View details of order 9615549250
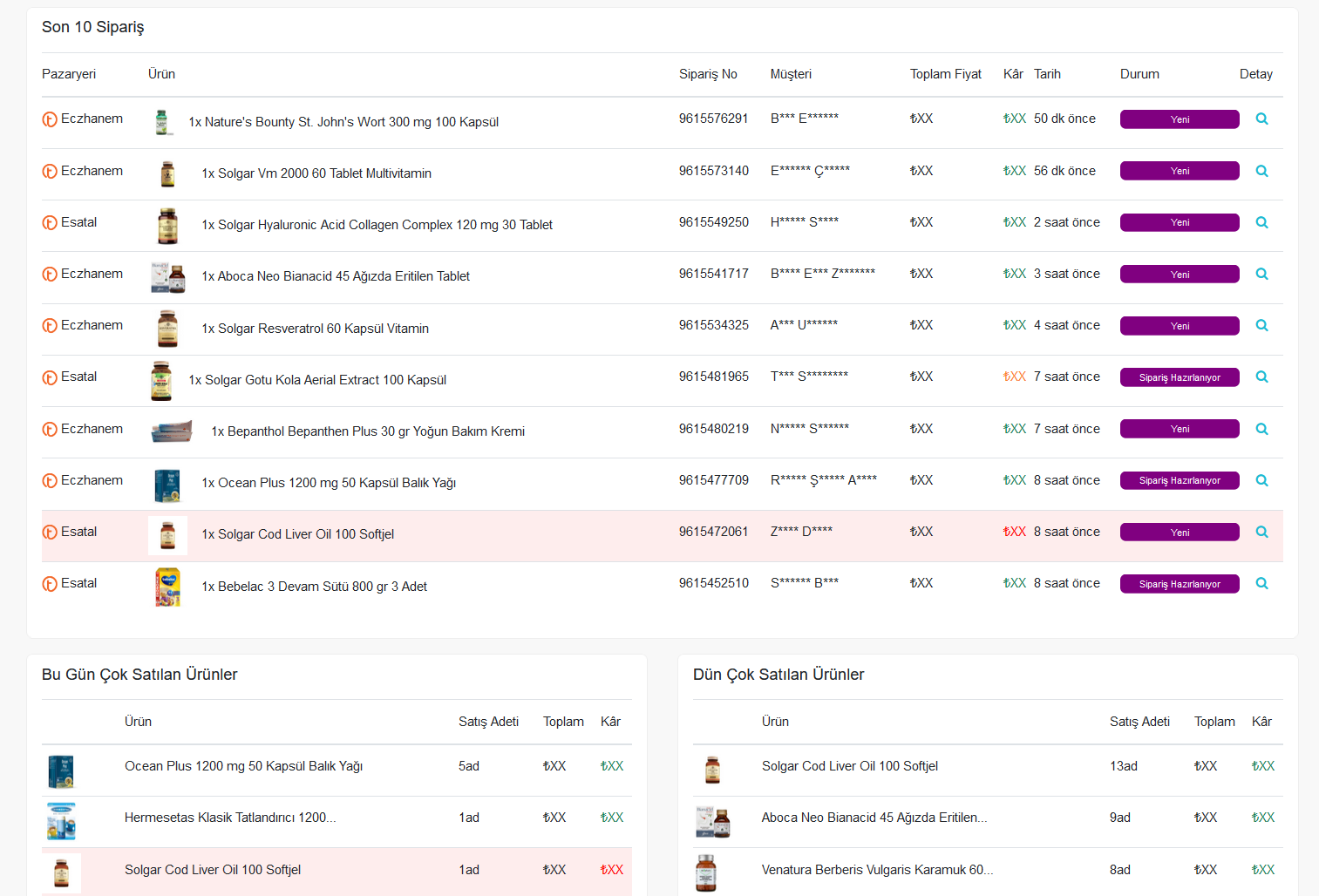The width and height of the screenshot is (1319, 896). point(1261,223)
